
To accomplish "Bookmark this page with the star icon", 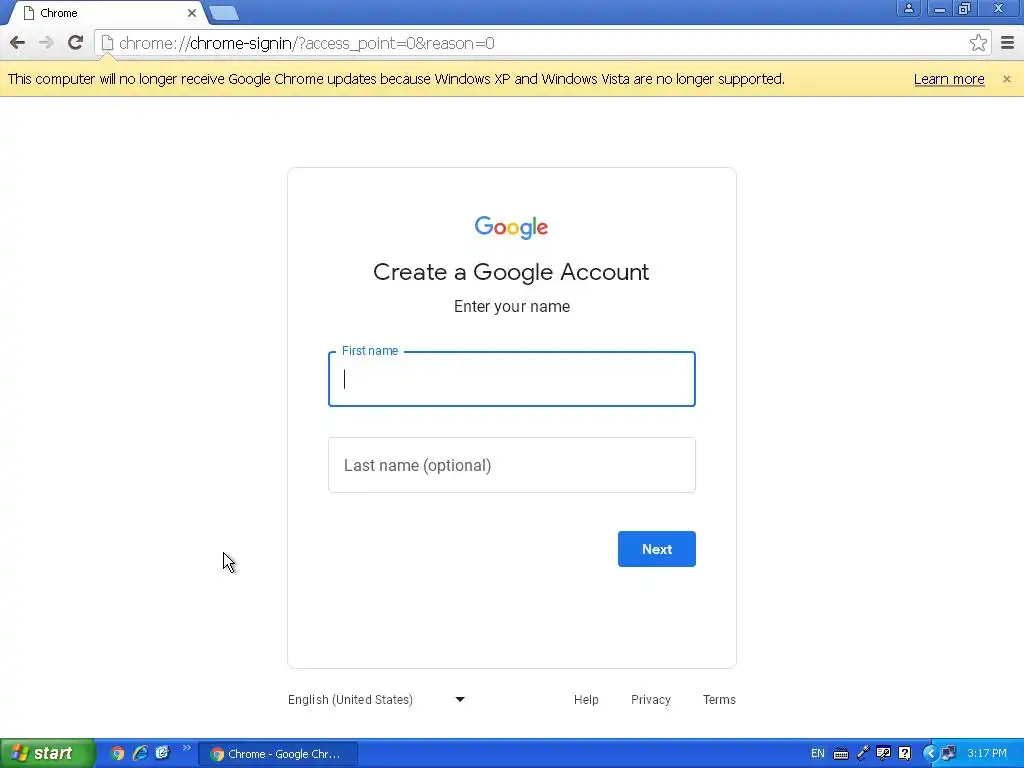I will tap(978, 43).
